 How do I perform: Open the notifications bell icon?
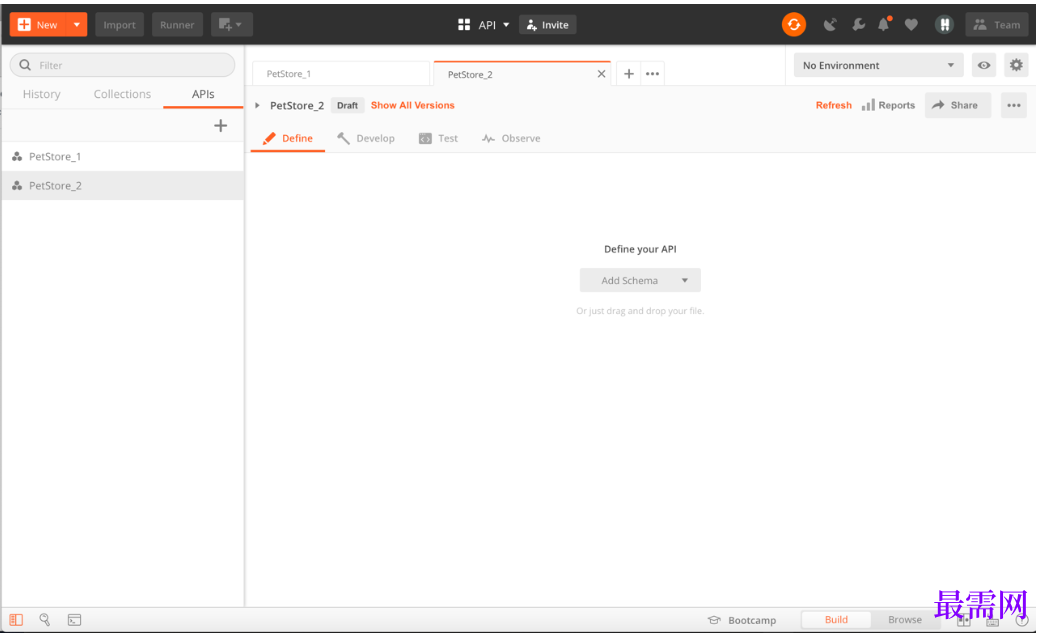[884, 25]
